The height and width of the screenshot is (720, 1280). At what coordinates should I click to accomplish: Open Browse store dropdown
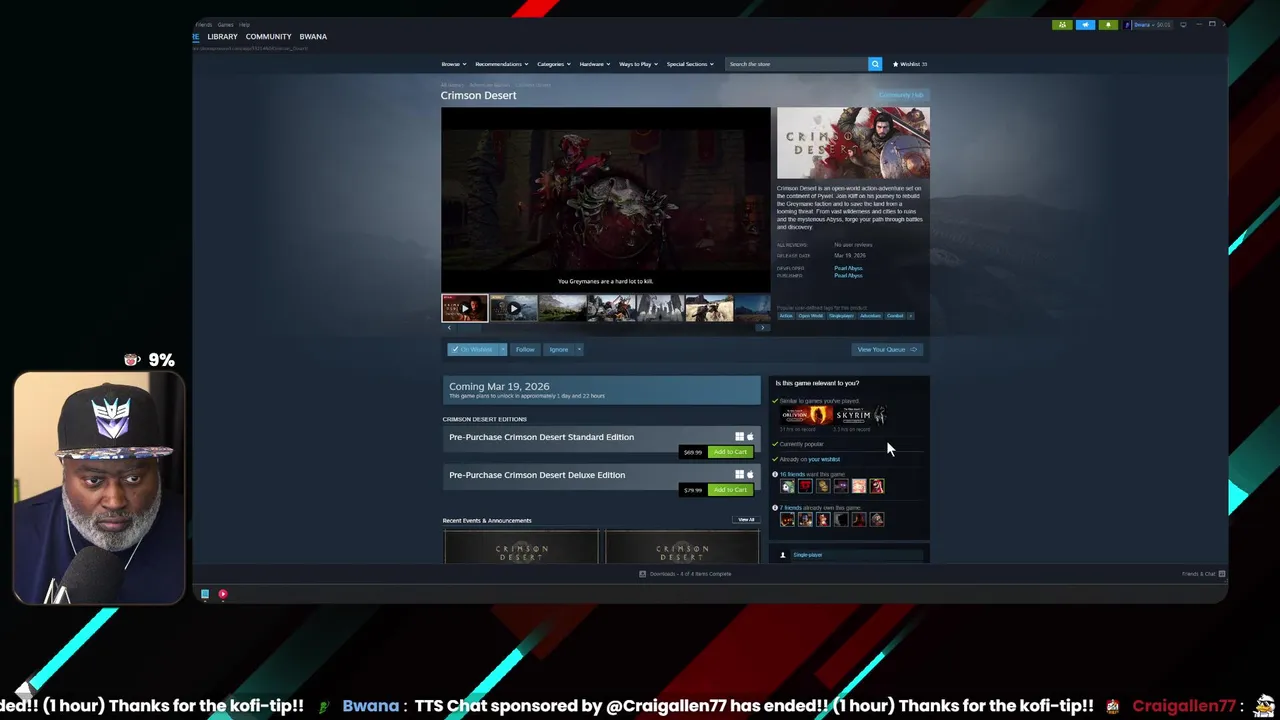[453, 64]
